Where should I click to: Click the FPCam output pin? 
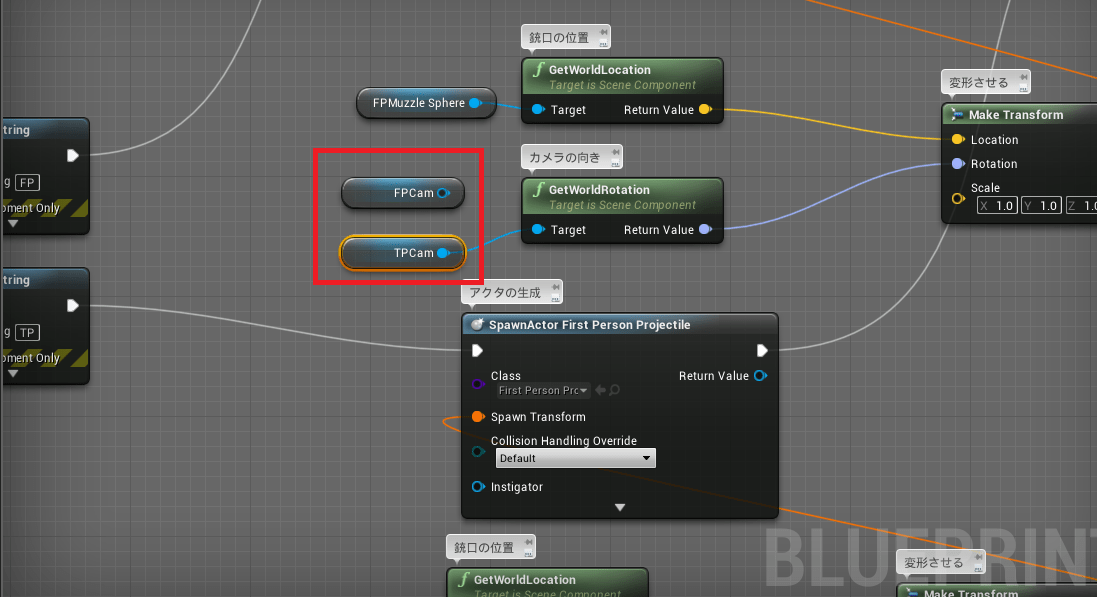pyautogui.click(x=444, y=193)
